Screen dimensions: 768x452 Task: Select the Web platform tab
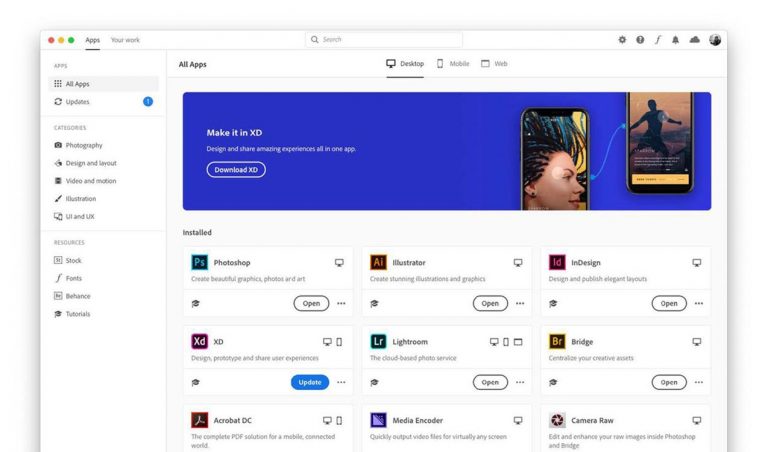(494, 64)
